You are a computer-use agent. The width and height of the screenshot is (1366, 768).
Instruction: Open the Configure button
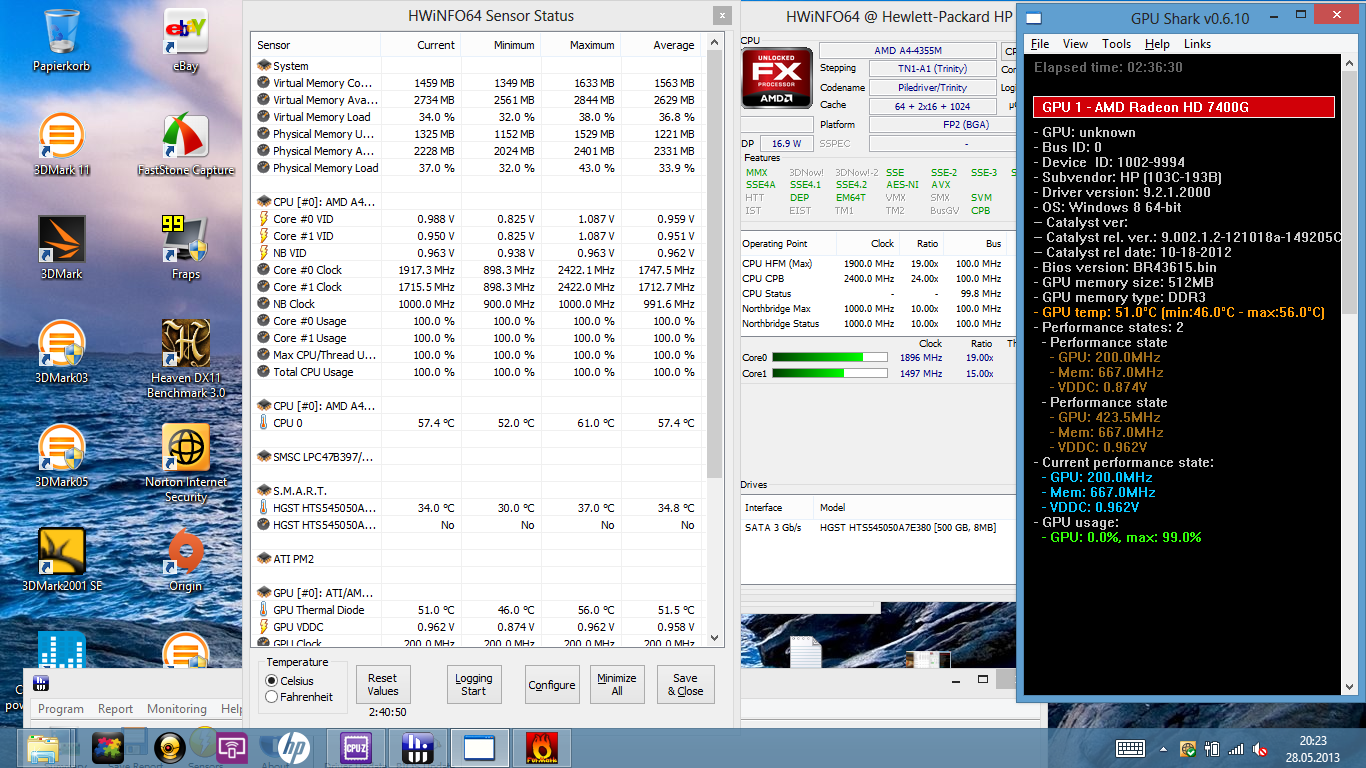click(x=552, y=685)
